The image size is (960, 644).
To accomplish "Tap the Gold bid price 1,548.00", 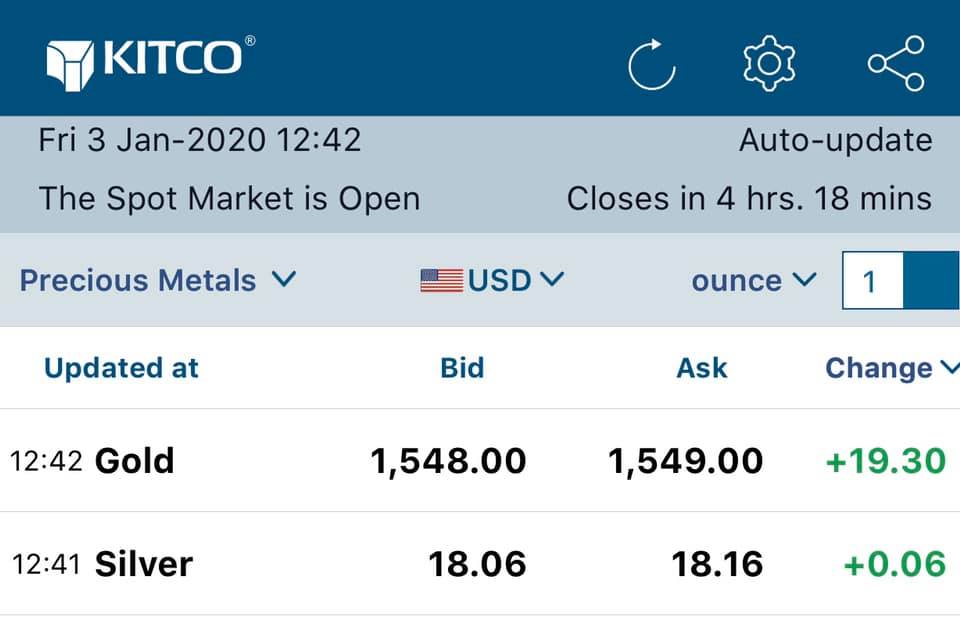I will coord(448,461).
